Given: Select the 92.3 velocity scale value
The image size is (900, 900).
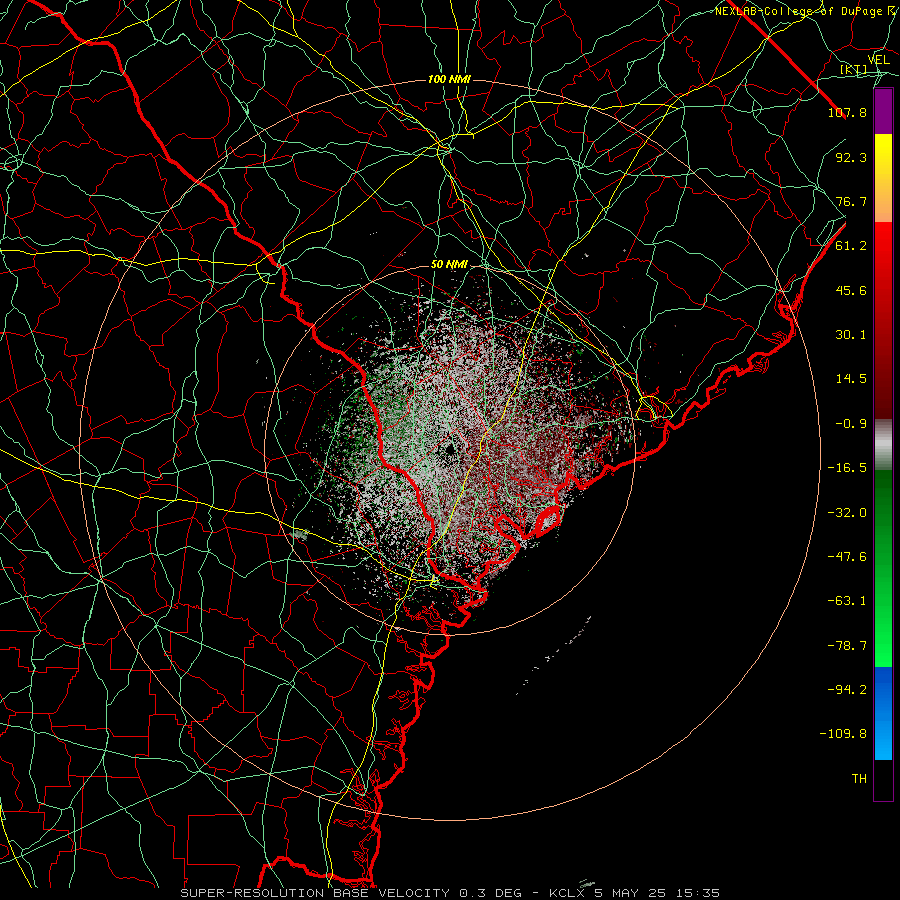Looking at the screenshot, I should point(851,157).
